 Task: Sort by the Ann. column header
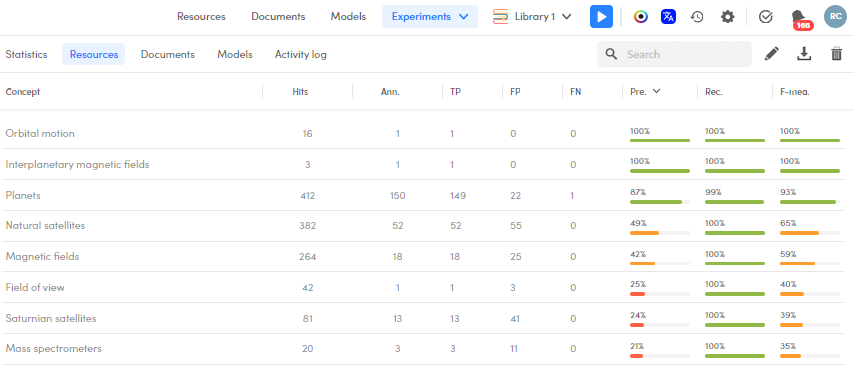tap(390, 92)
